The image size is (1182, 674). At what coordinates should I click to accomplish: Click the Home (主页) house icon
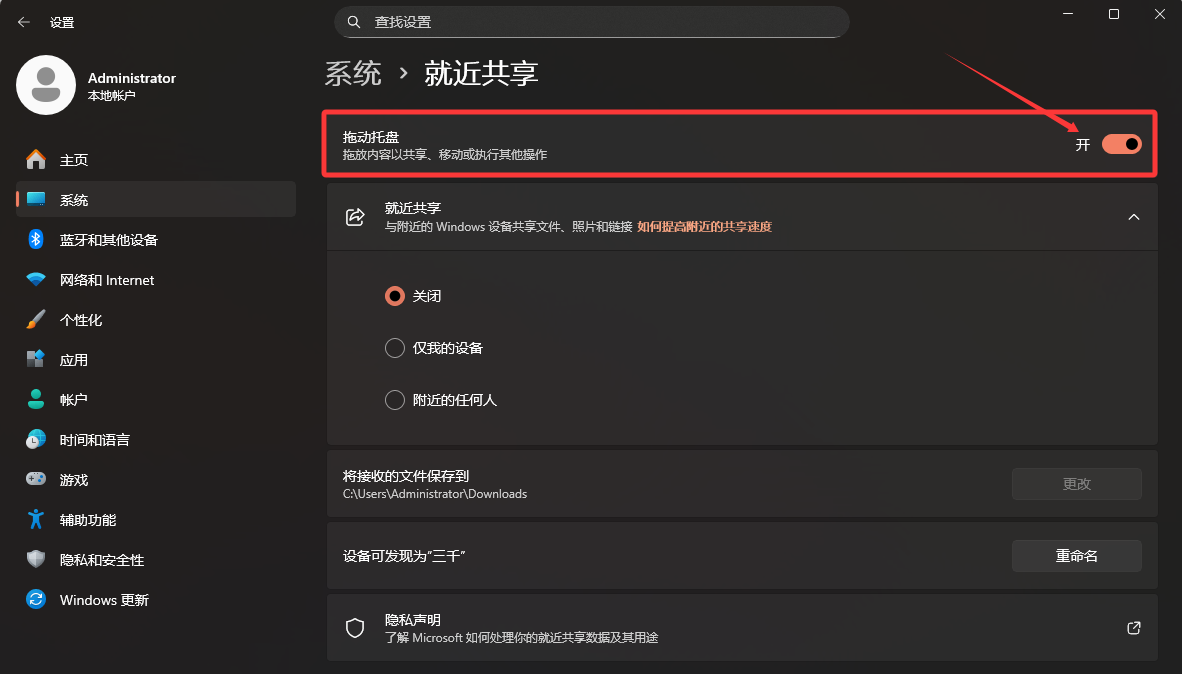coord(36,160)
